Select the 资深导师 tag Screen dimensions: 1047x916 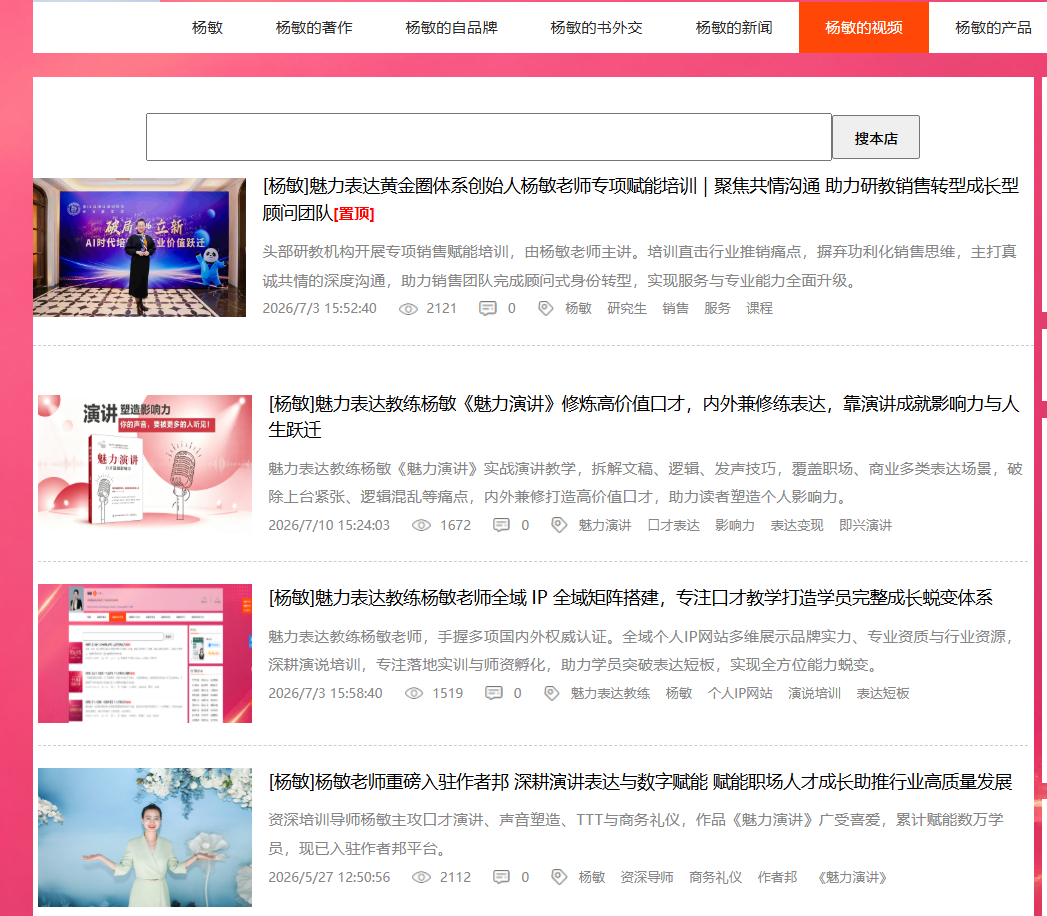click(647, 877)
